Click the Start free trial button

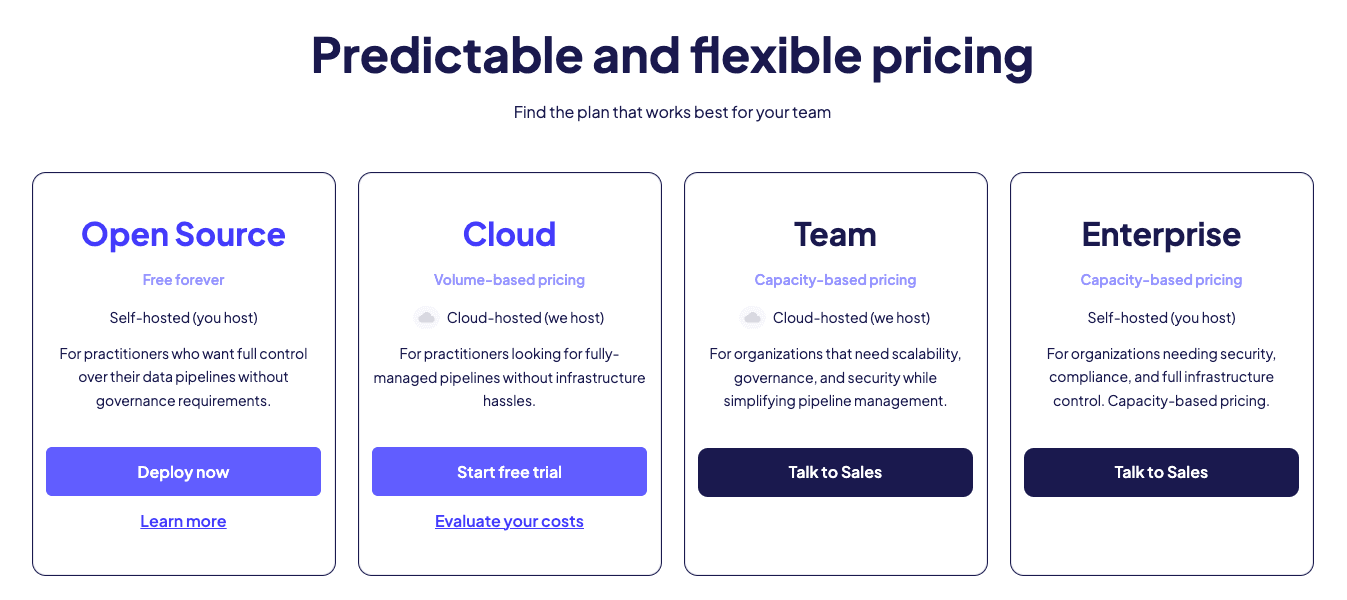[509, 472]
